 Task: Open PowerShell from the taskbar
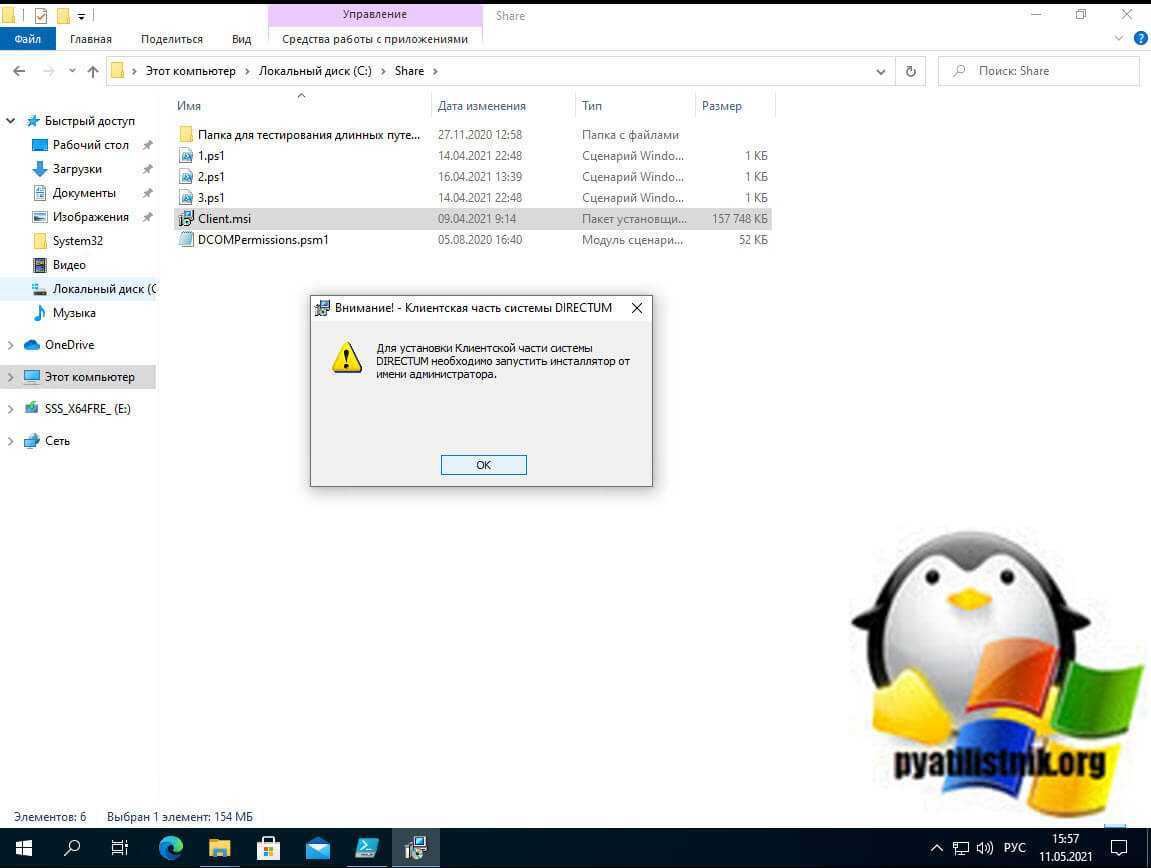point(367,848)
